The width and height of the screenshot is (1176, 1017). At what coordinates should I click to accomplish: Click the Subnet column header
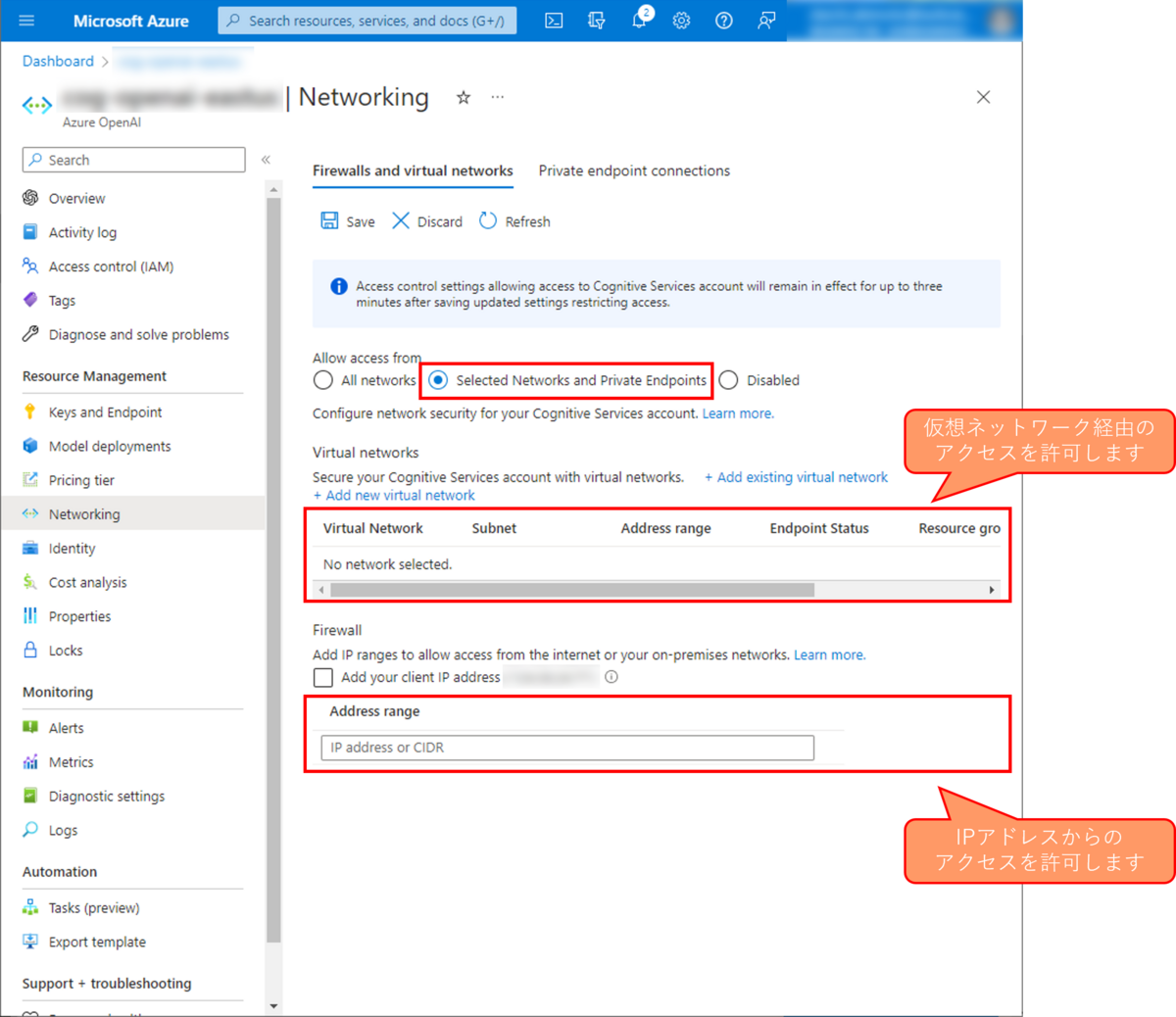[x=494, y=528]
